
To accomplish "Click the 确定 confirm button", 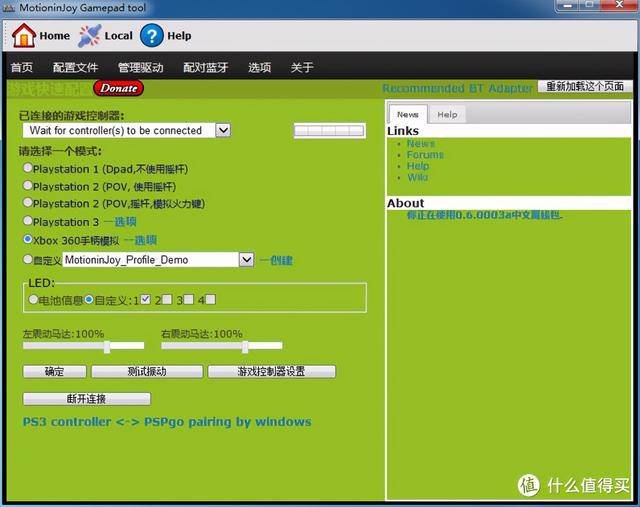I will coord(54,371).
